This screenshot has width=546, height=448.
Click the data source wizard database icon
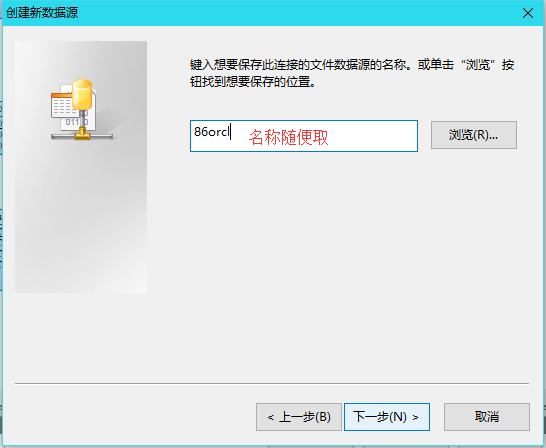82,110
